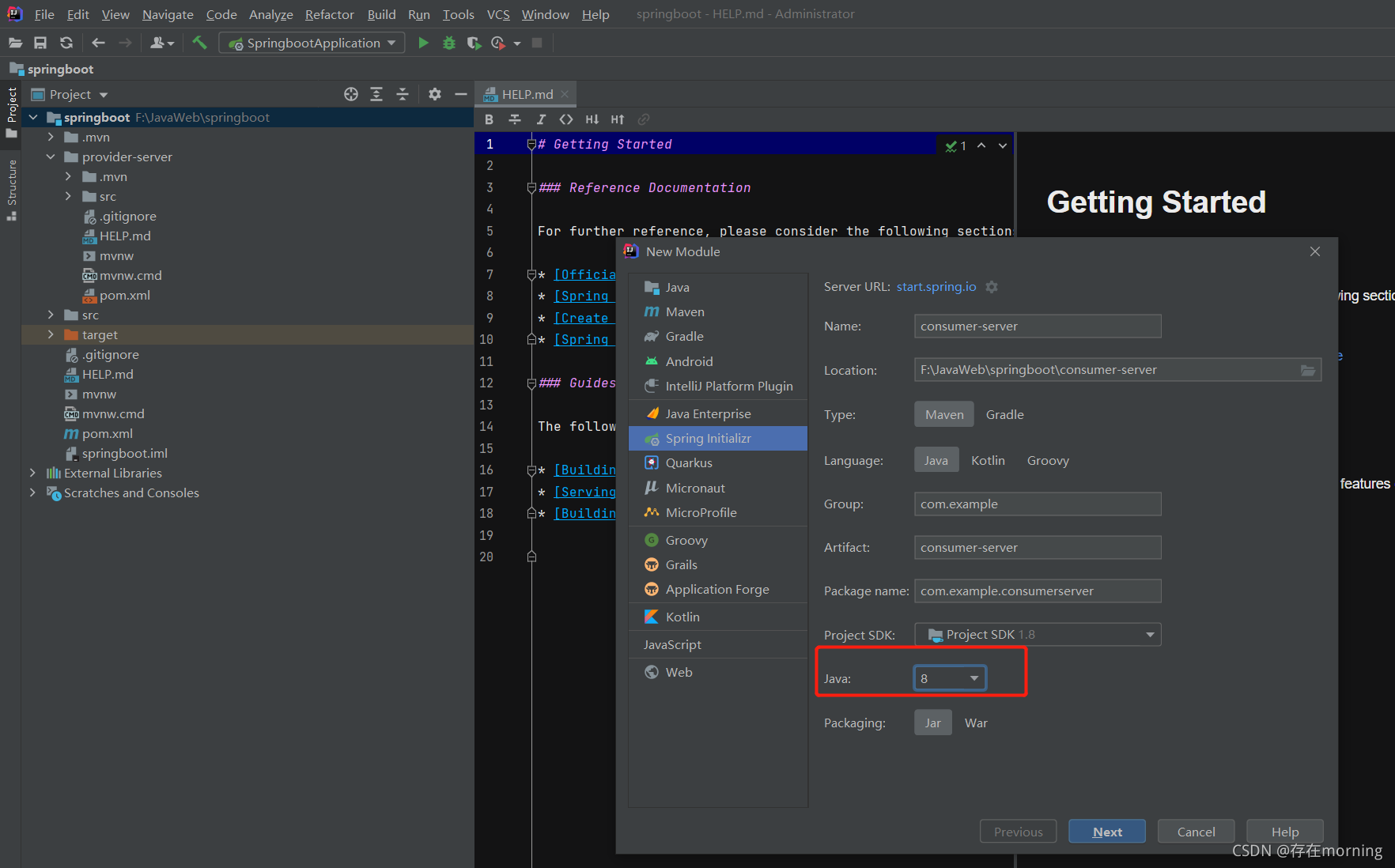
Task: Click the Open folder toolbar icon
Action: pos(16,43)
